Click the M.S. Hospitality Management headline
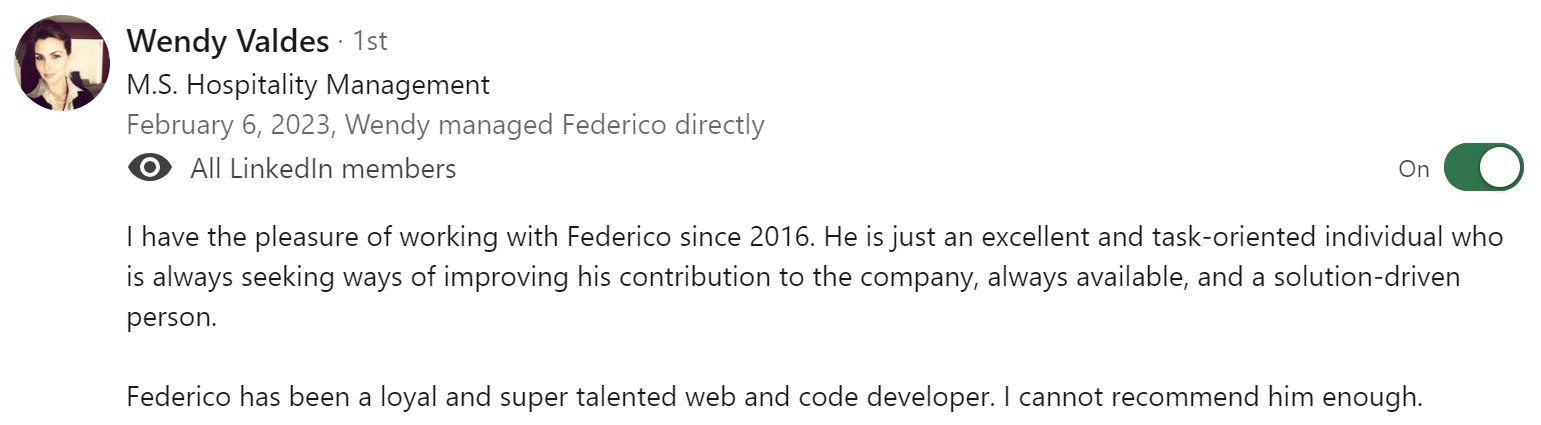The height and width of the screenshot is (425, 1541). (x=308, y=84)
